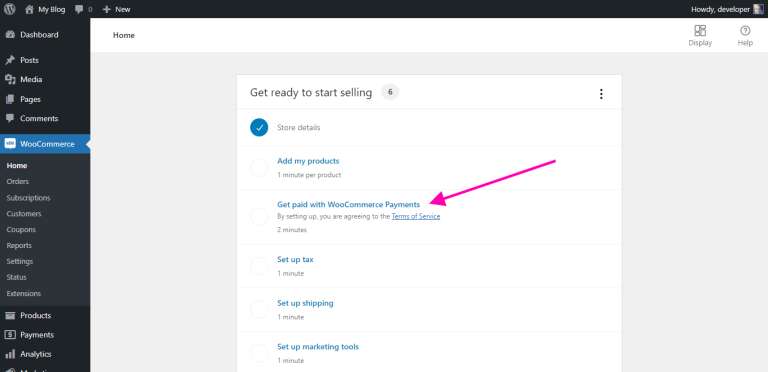Open WooCommerce Home submenu
The height and width of the screenshot is (372, 768).
pyautogui.click(x=17, y=165)
